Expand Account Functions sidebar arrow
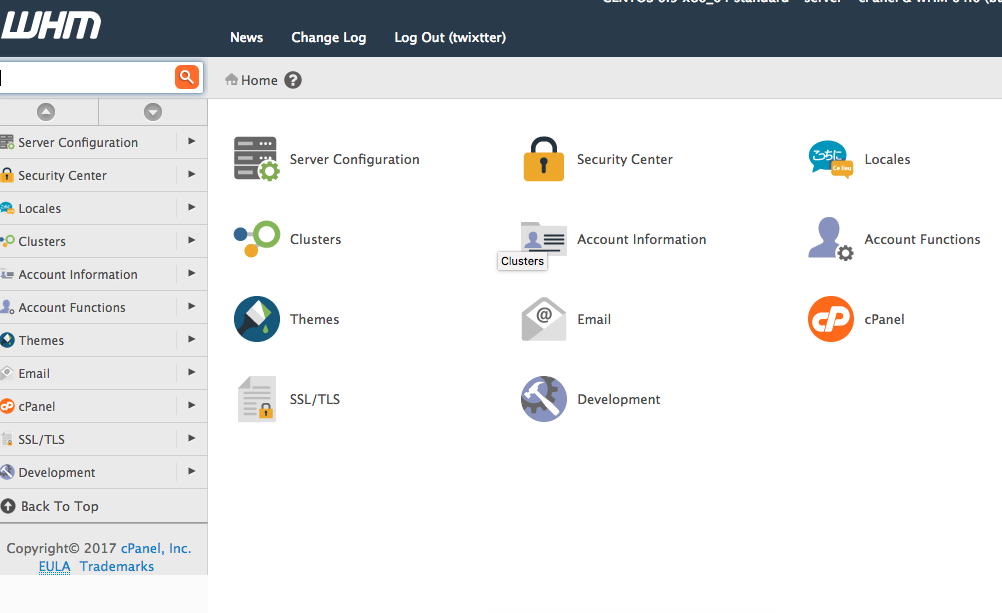Image resolution: width=1002 pixels, height=613 pixels. click(192, 306)
